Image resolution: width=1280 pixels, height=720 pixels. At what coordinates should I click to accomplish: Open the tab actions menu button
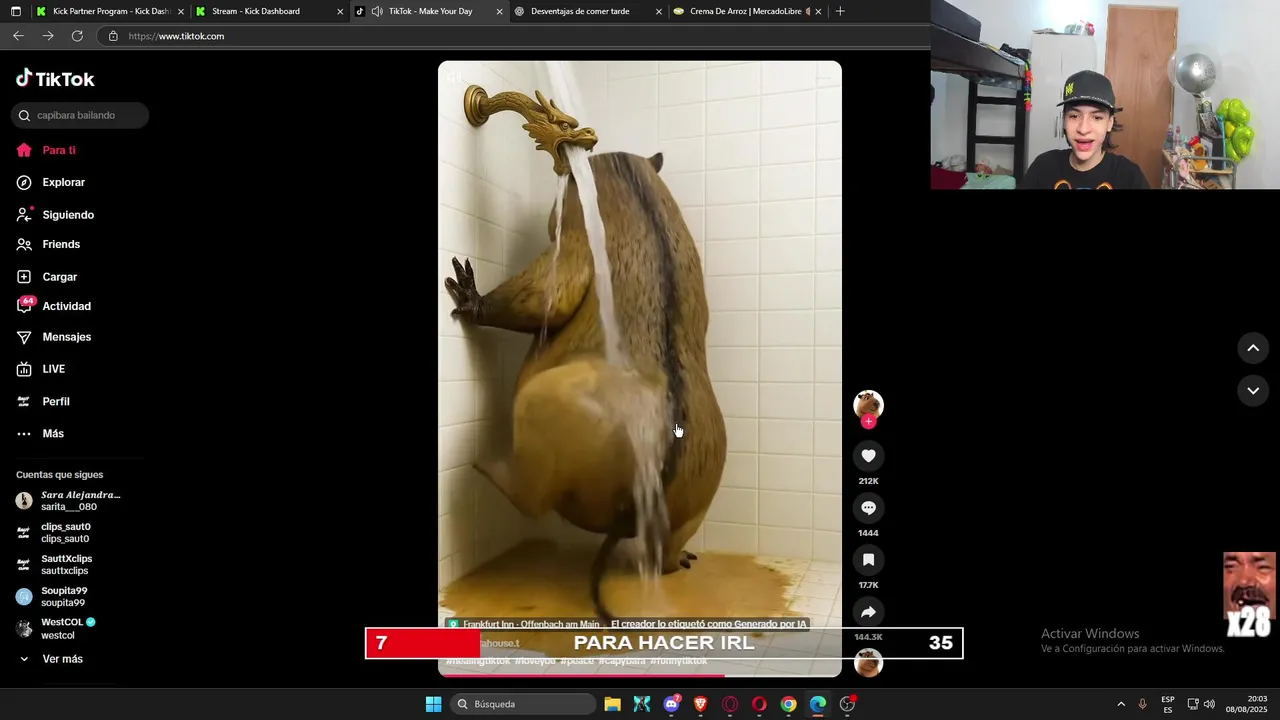15,12
